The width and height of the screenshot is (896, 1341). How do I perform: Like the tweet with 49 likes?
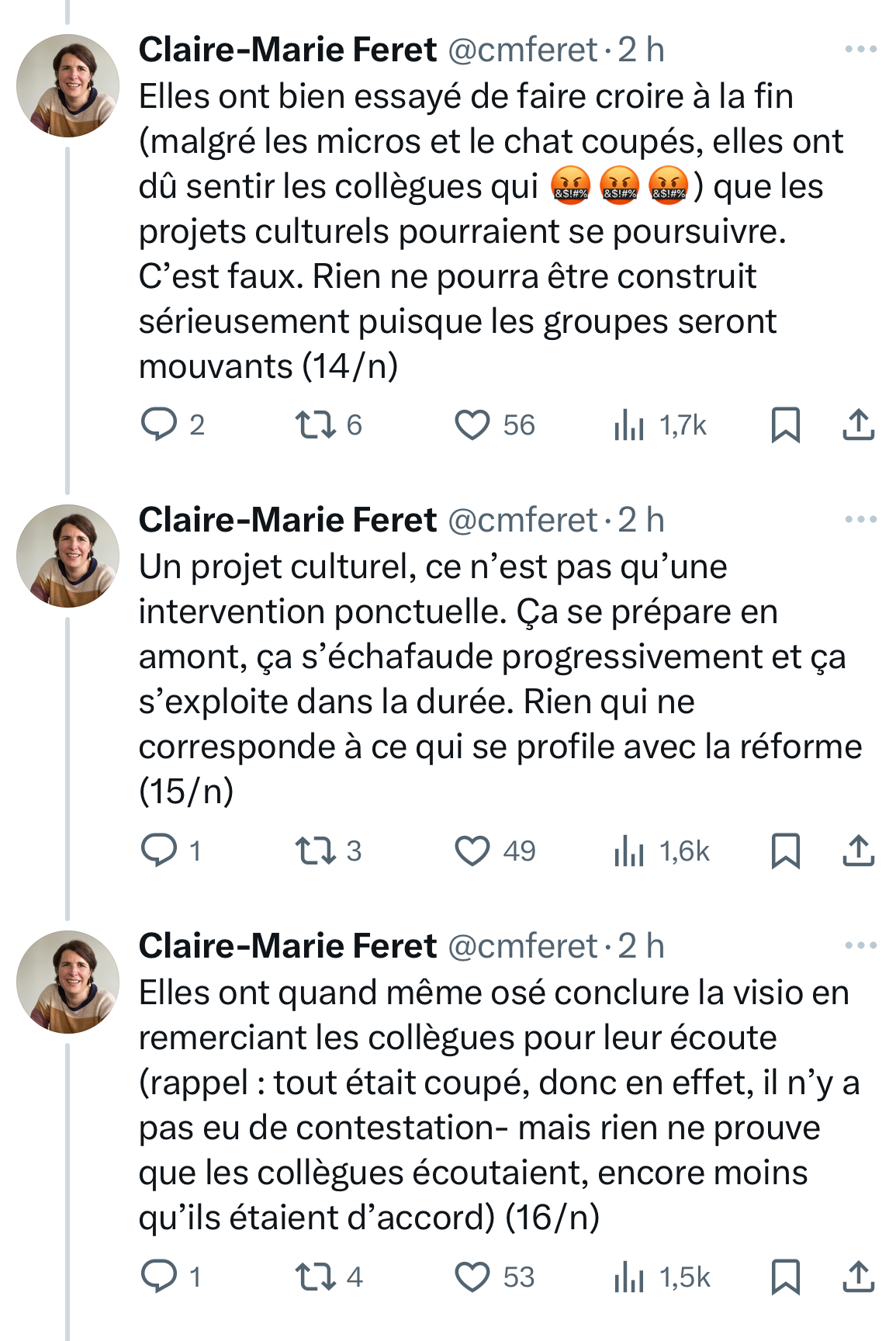click(x=472, y=851)
